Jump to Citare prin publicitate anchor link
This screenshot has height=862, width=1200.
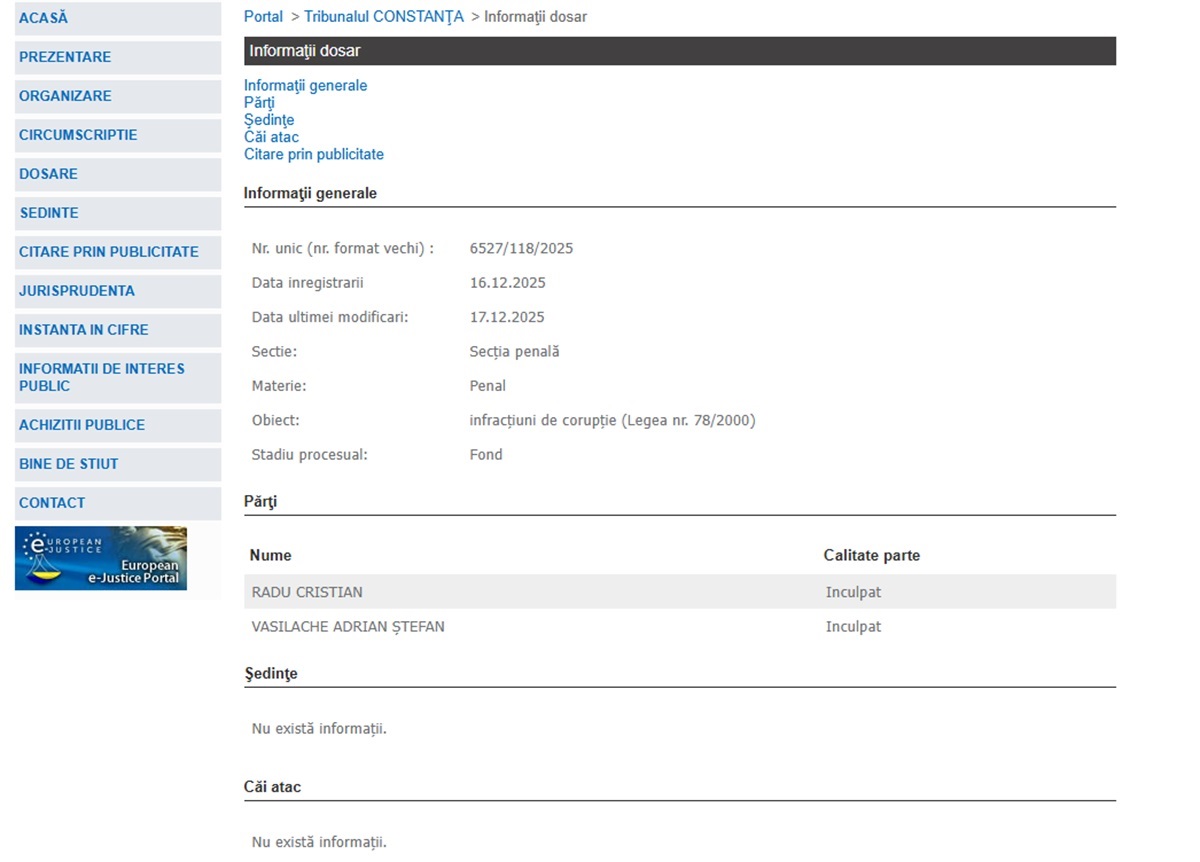(314, 154)
